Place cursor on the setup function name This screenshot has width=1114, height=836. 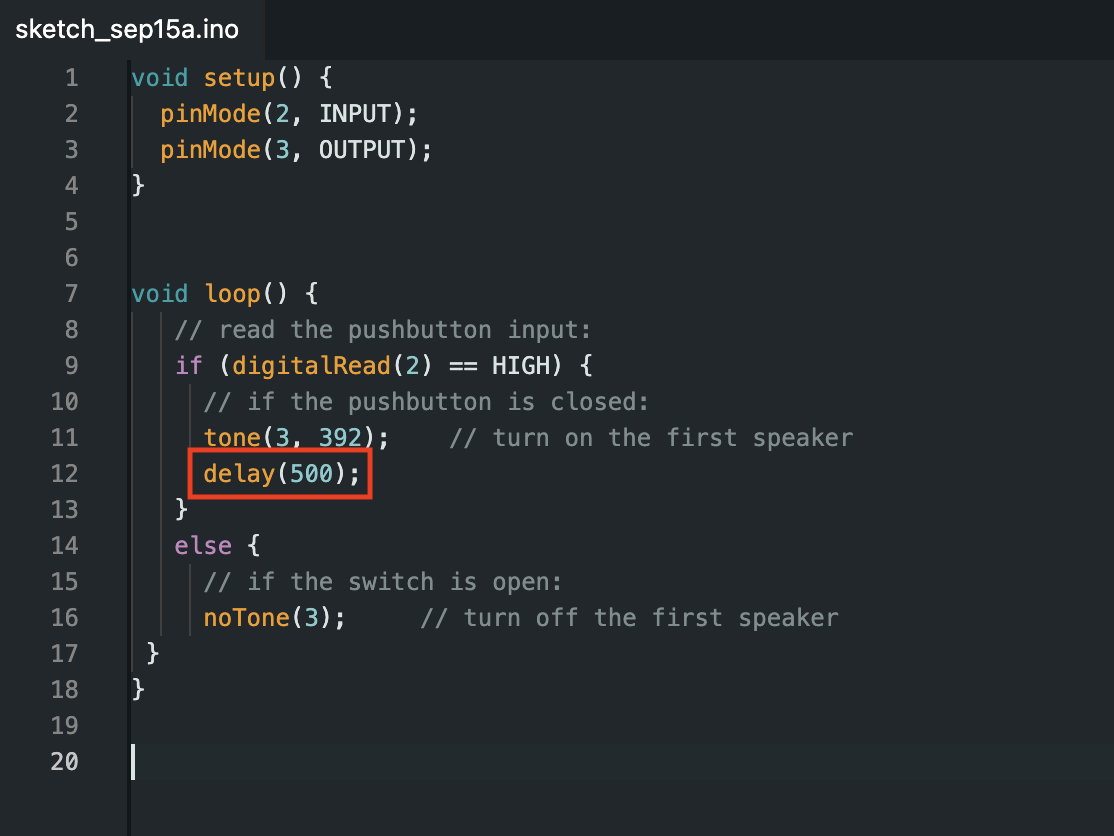click(x=239, y=78)
